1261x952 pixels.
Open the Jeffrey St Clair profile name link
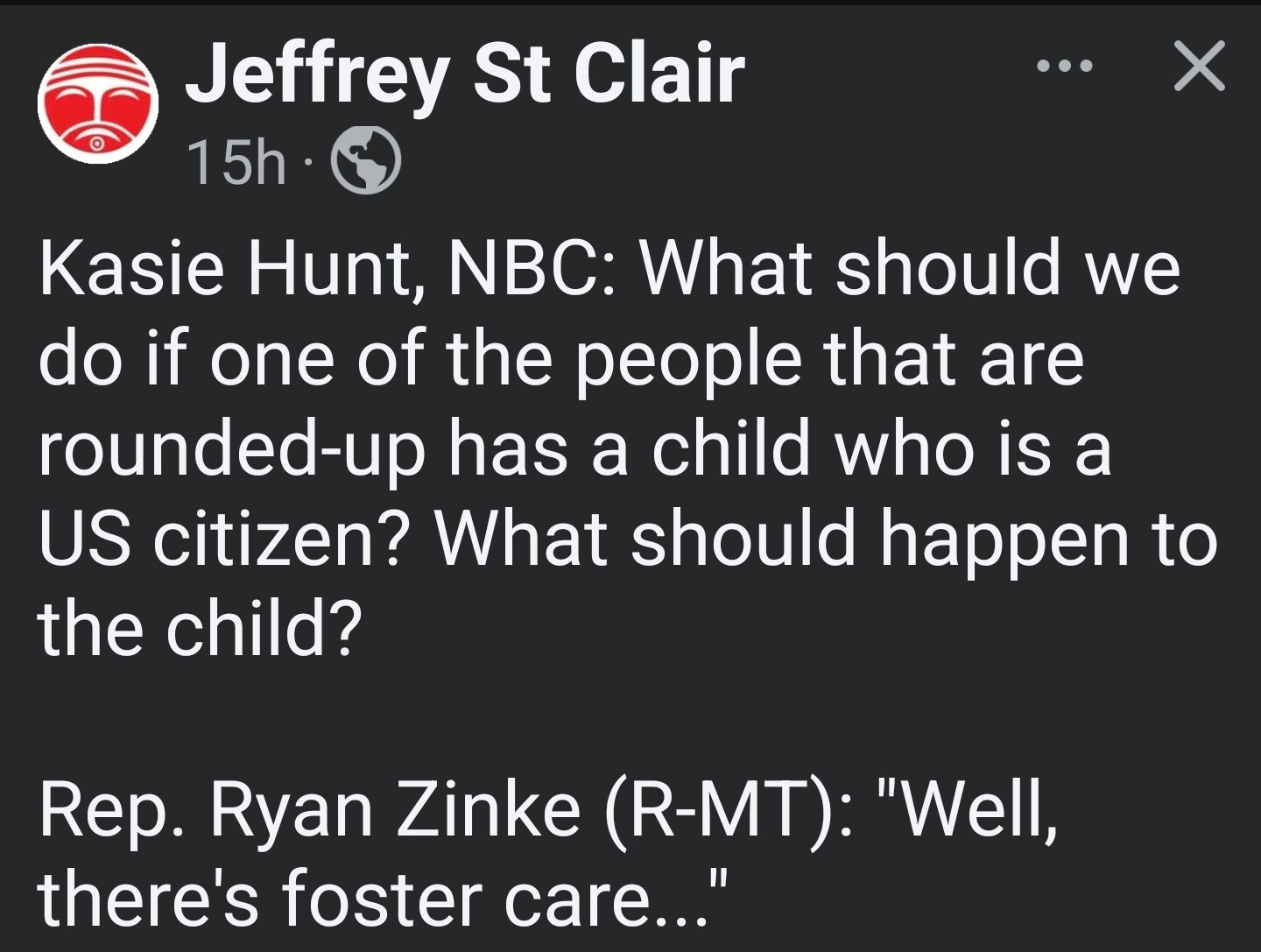pos(464,74)
